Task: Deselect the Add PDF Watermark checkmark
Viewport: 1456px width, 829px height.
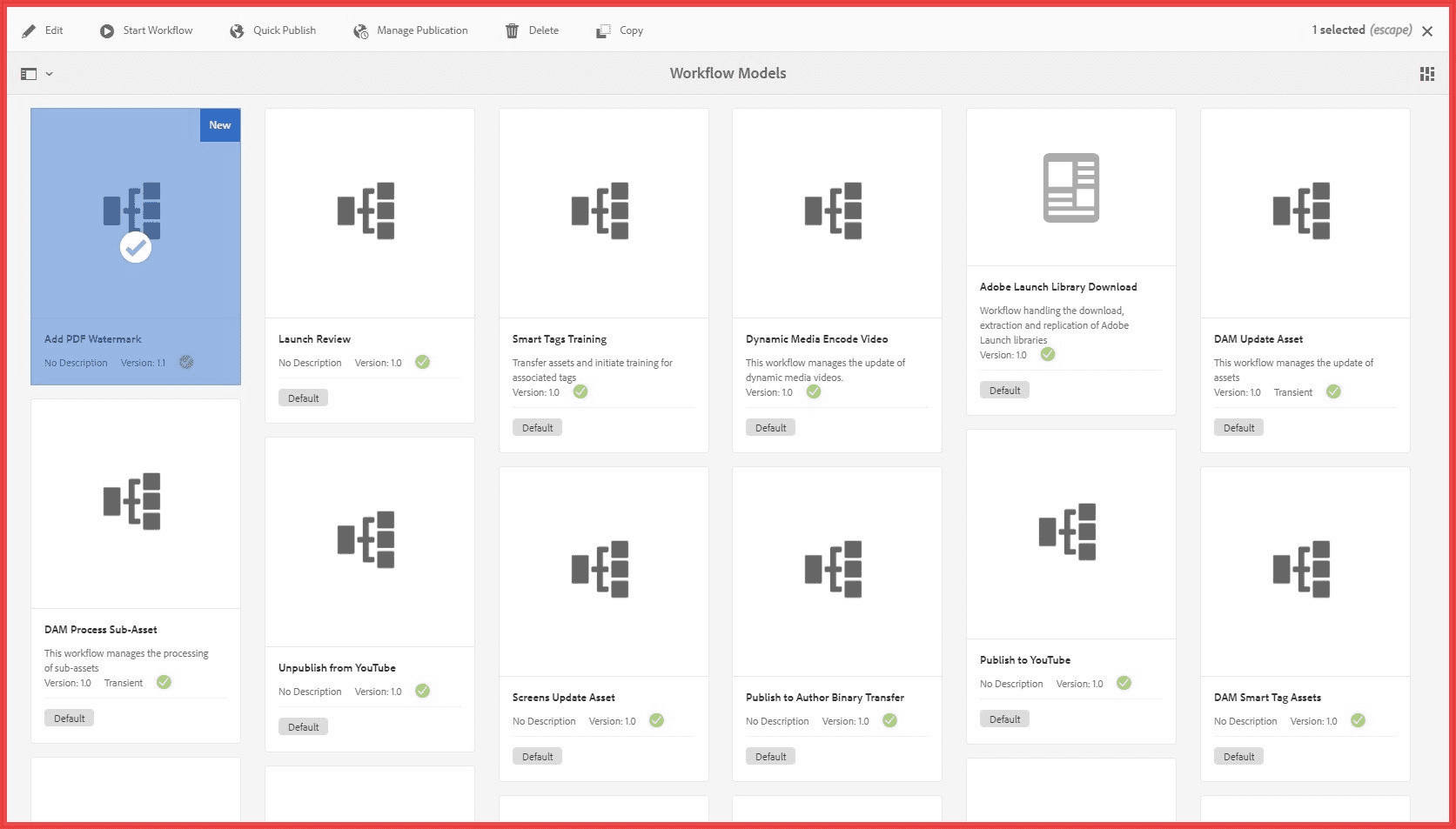Action: tap(135, 247)
